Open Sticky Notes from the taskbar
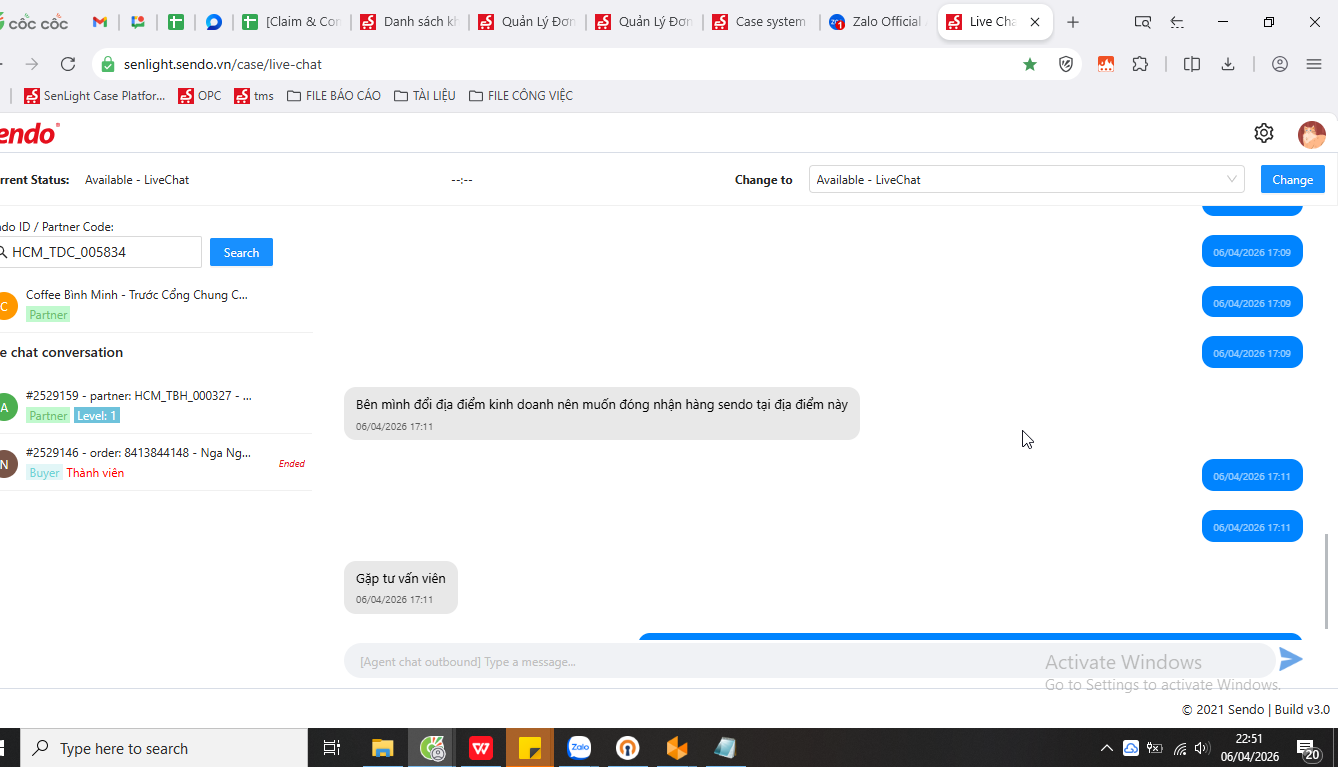 pyautogui.click(x=530, y=748)
